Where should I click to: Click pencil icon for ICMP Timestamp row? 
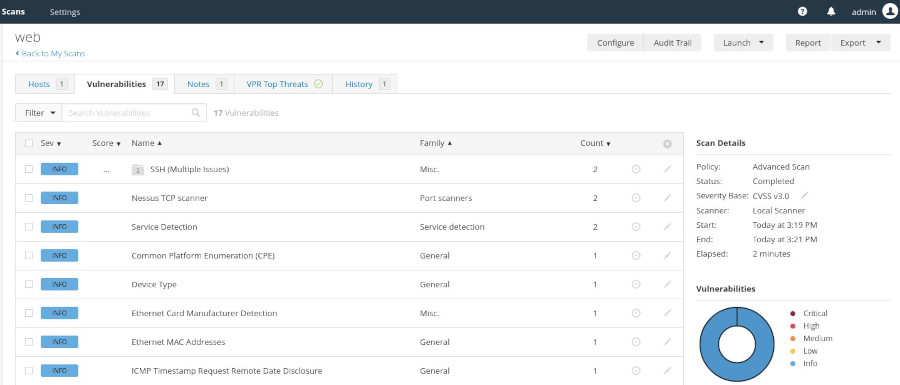pyautogui.click(x=667, y=371)
